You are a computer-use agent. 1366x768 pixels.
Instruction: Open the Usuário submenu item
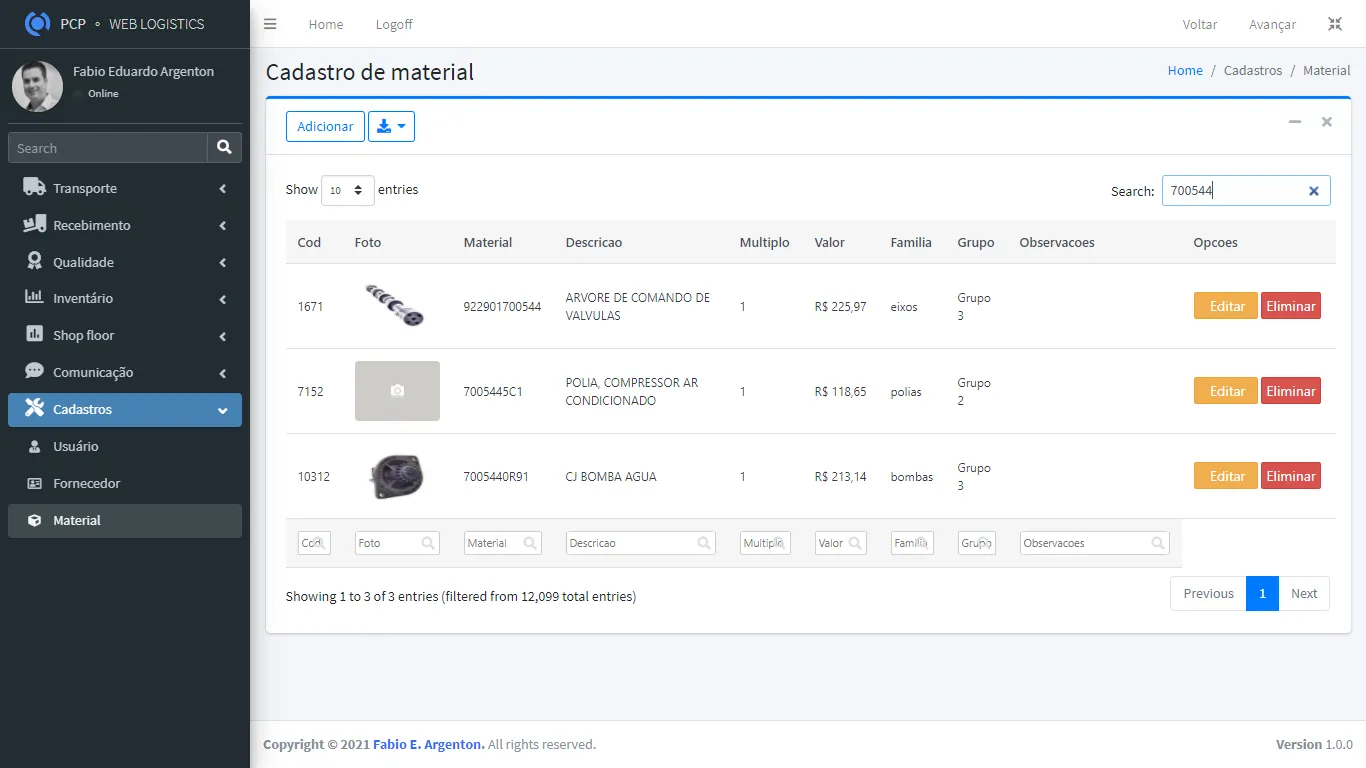point(76,446)
